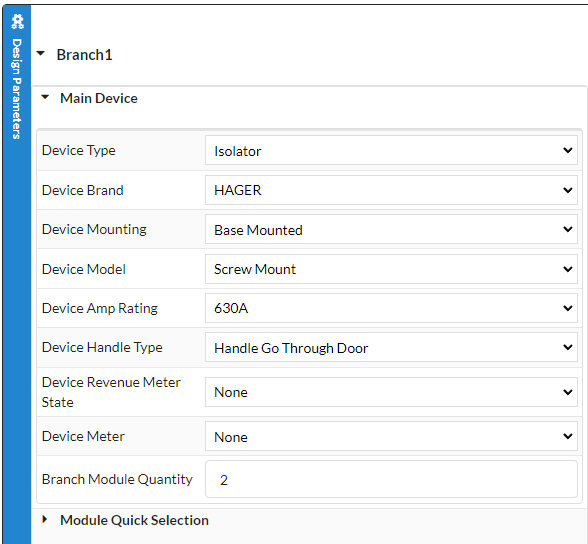Open the Device Type dropdown showing Isolator
588x544 pixels.
[x=391, y=150]
